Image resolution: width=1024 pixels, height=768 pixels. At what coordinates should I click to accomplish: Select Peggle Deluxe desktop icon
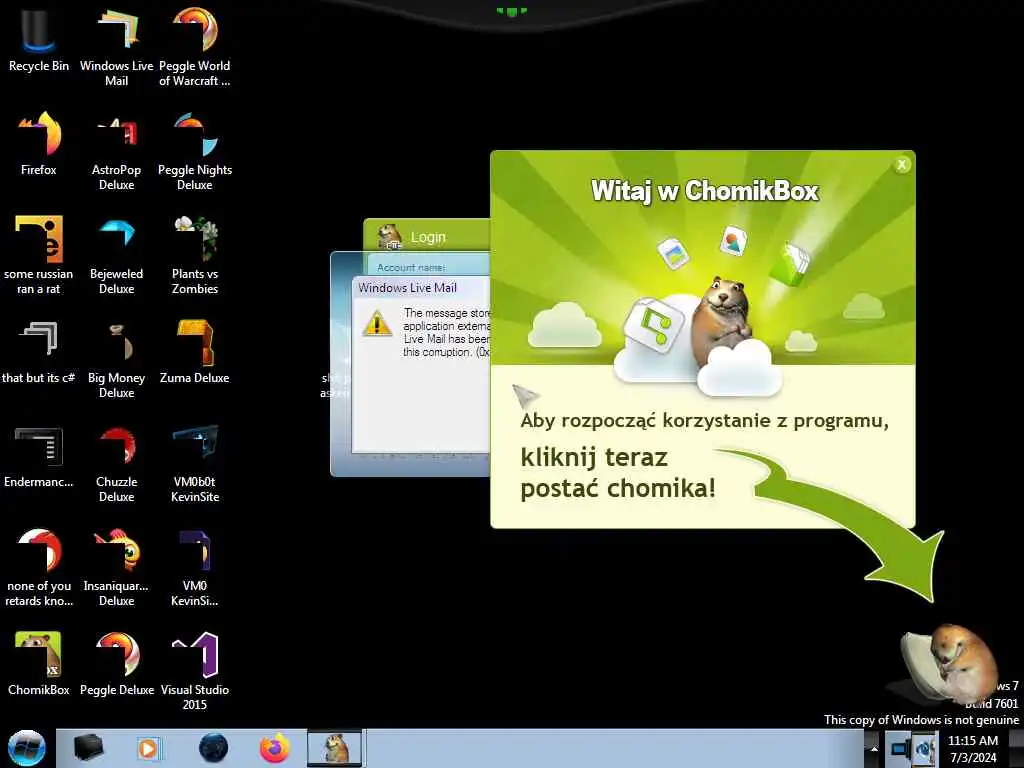[116, 663]
